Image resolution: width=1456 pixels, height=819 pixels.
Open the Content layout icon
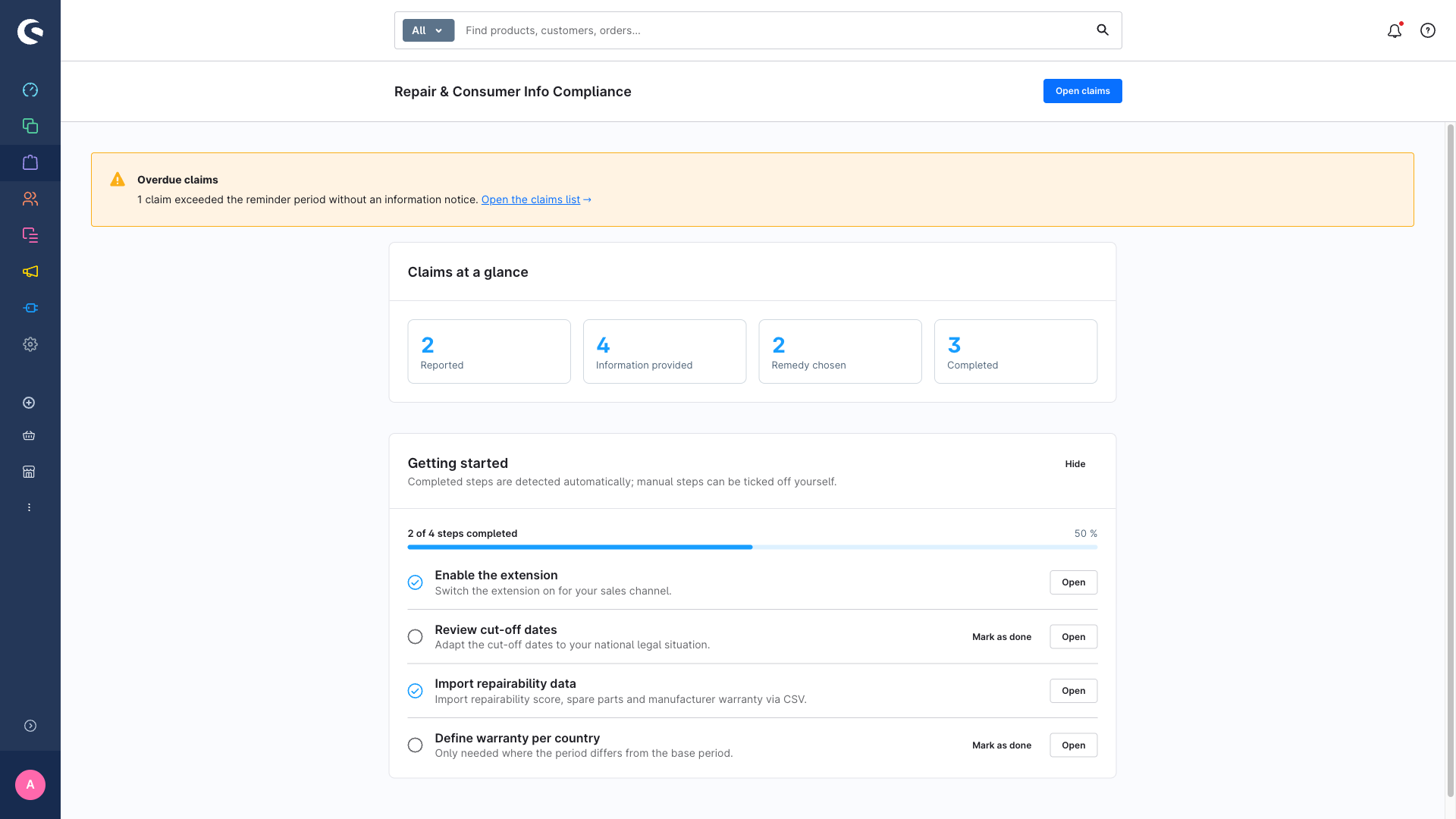(30, 235)
